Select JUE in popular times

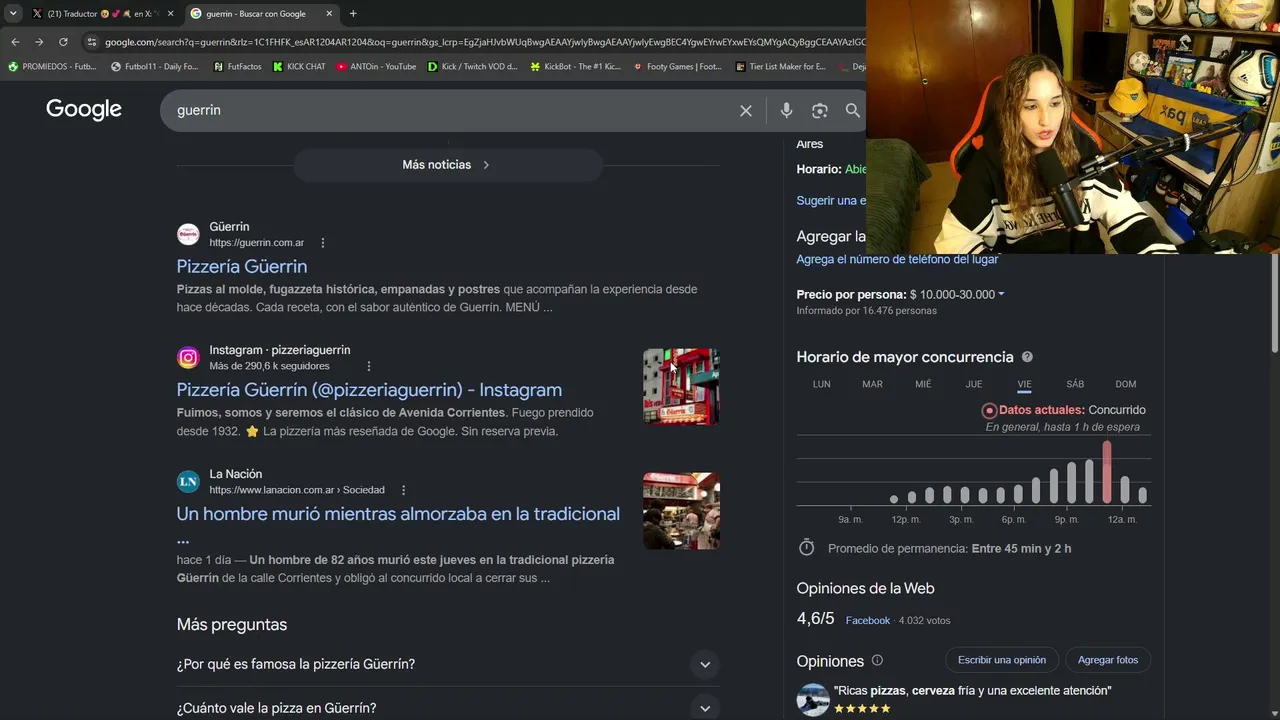tap(974, 384)
